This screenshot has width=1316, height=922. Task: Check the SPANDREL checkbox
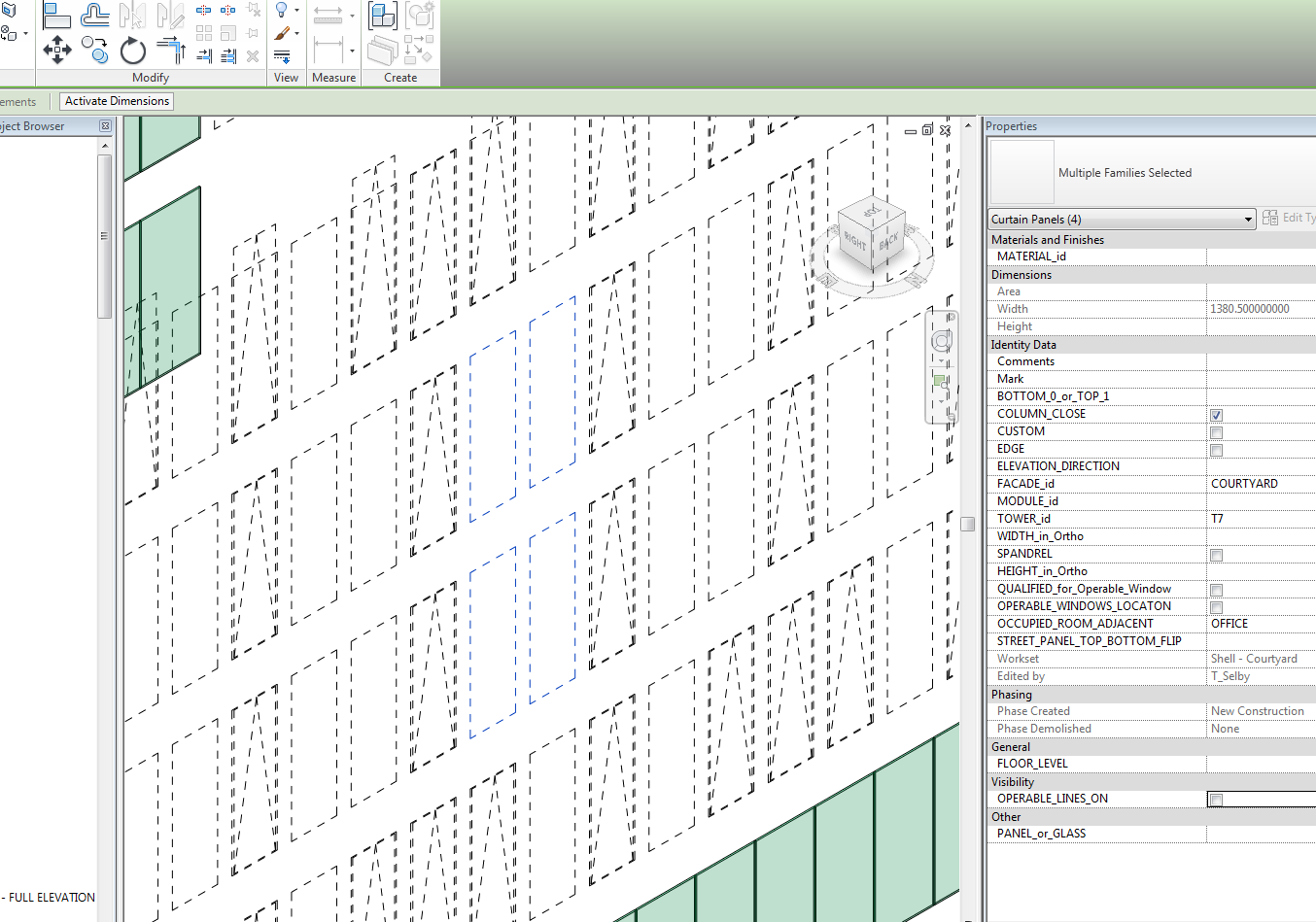(1216, 555)
